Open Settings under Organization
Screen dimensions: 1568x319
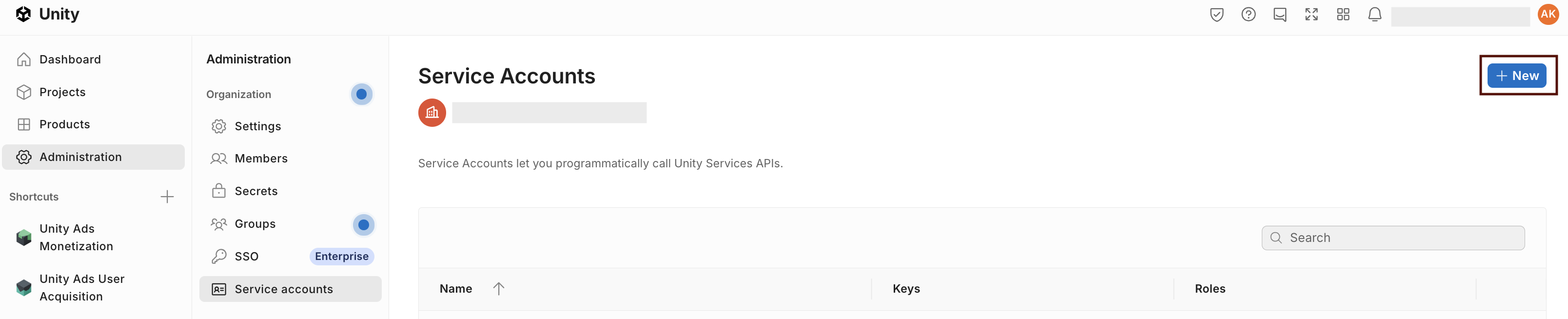[258, 126]
